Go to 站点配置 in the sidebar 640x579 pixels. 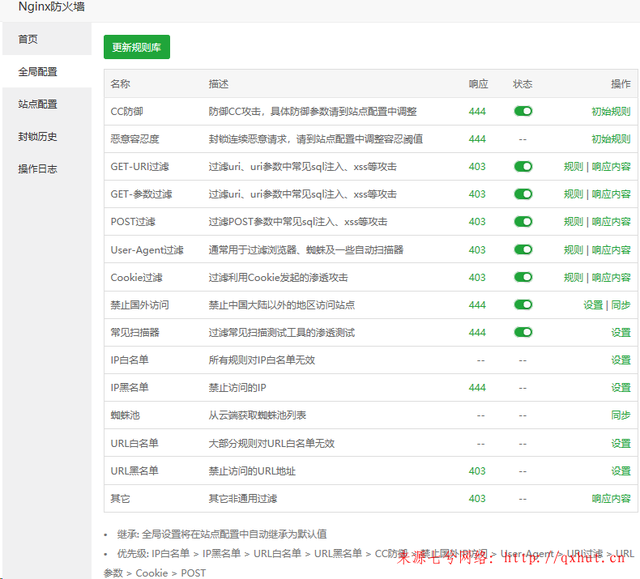click(x=47, y=104)
